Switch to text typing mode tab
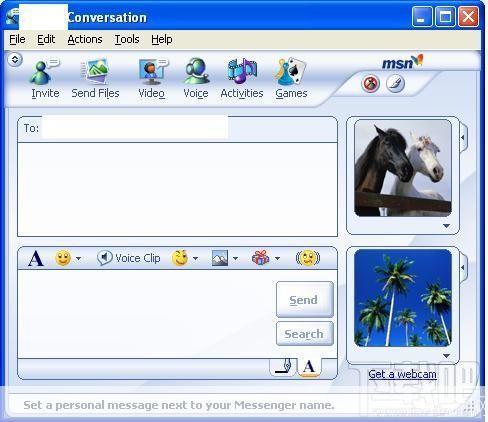 coord(309,367)
